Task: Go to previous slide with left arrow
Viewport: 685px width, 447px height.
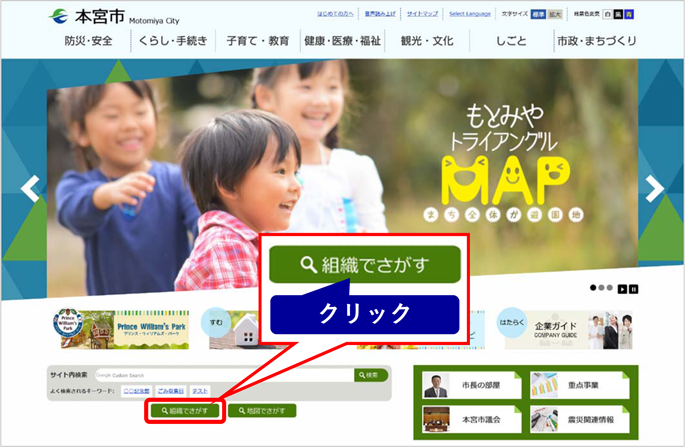Action: pos(30,188)
